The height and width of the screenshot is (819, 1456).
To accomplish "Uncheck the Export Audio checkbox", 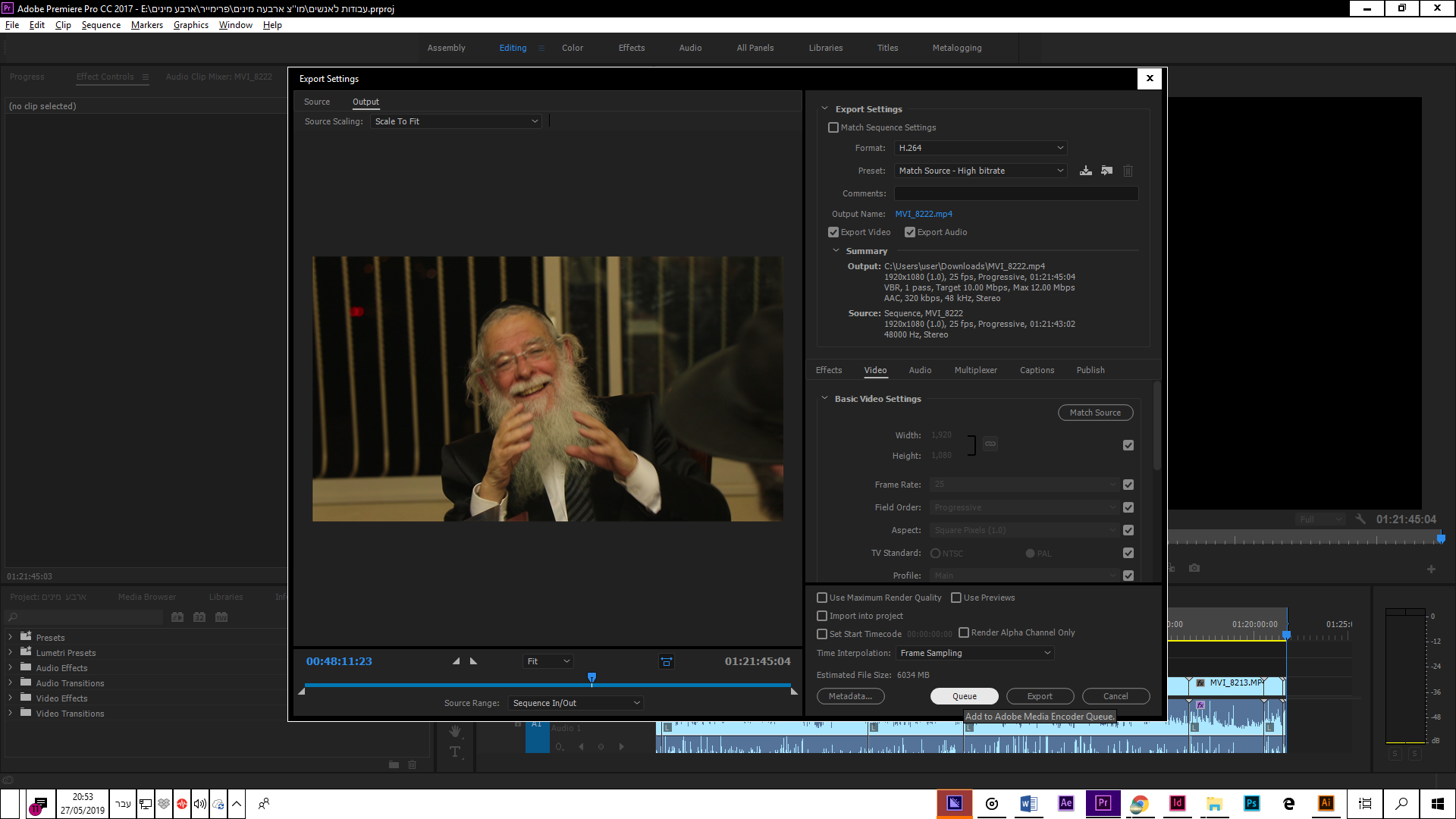I will point(910,232).
